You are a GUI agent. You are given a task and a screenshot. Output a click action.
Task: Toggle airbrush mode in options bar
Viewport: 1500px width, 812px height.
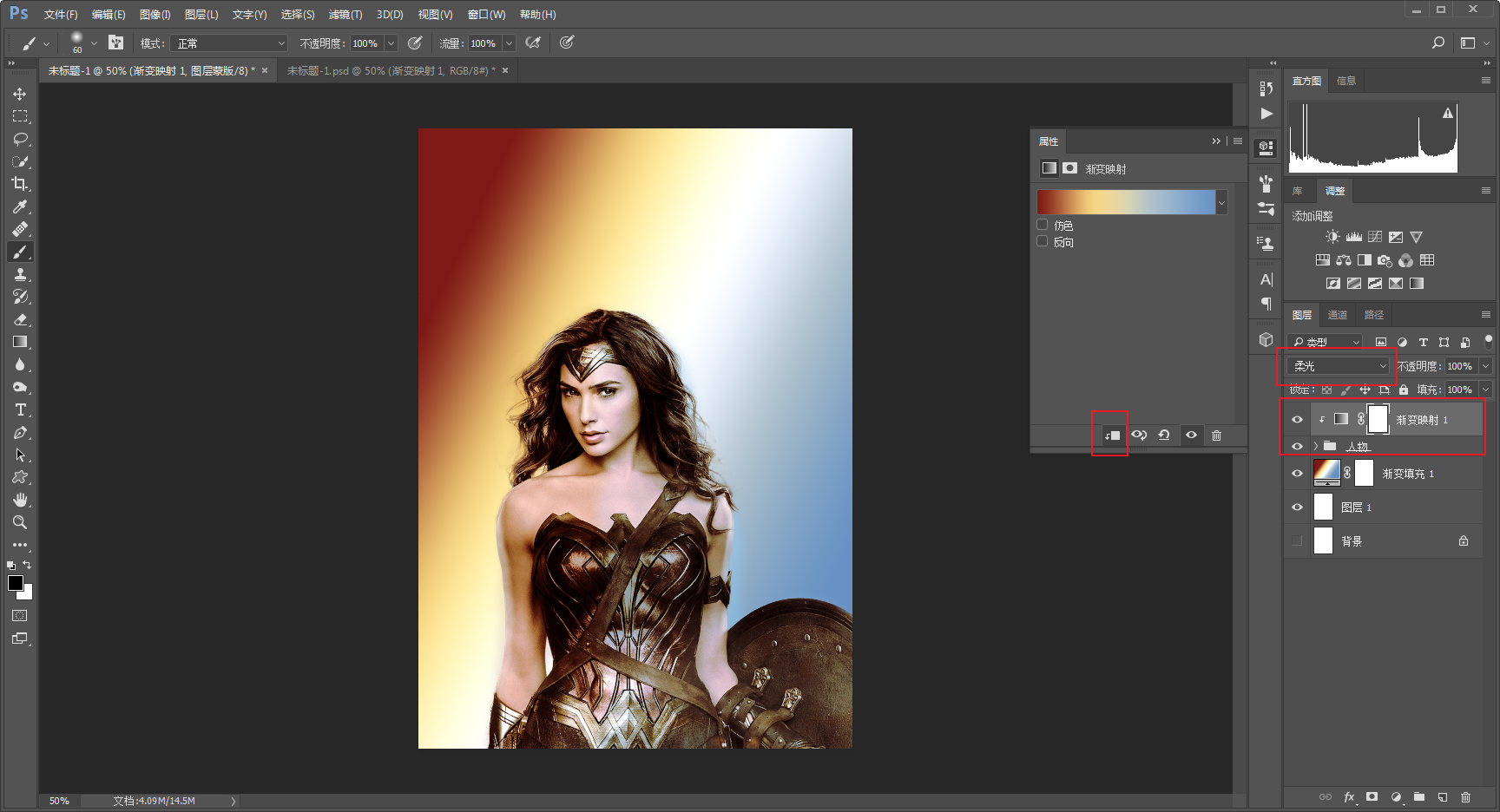coord(533,43)
